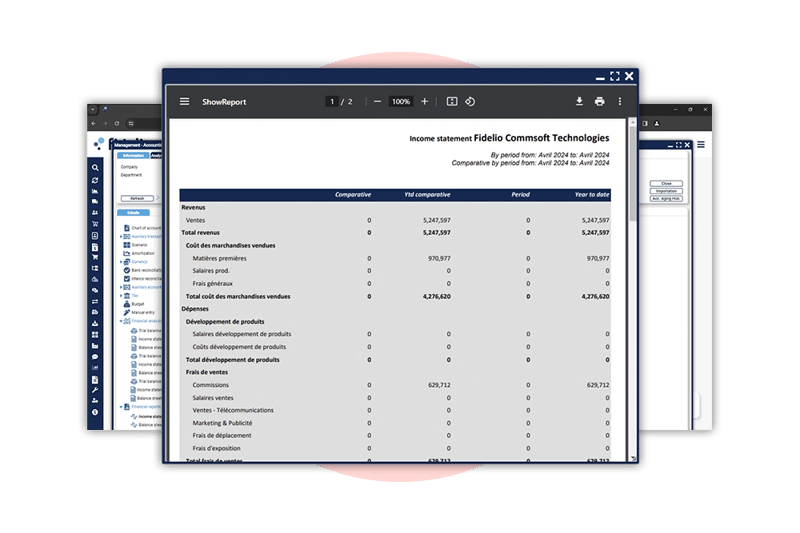Click the Fidelio Commsoft Technologies report title

541,138
